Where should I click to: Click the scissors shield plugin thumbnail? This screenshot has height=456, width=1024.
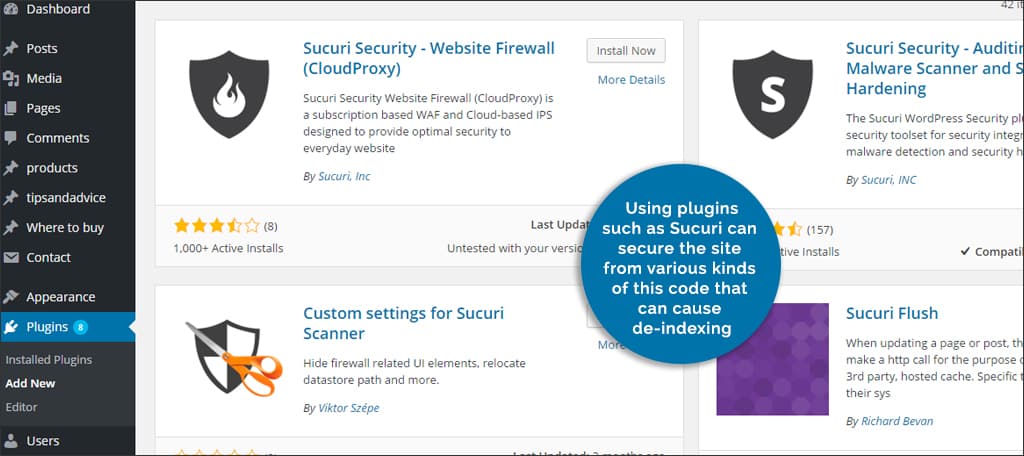point(234,357)
